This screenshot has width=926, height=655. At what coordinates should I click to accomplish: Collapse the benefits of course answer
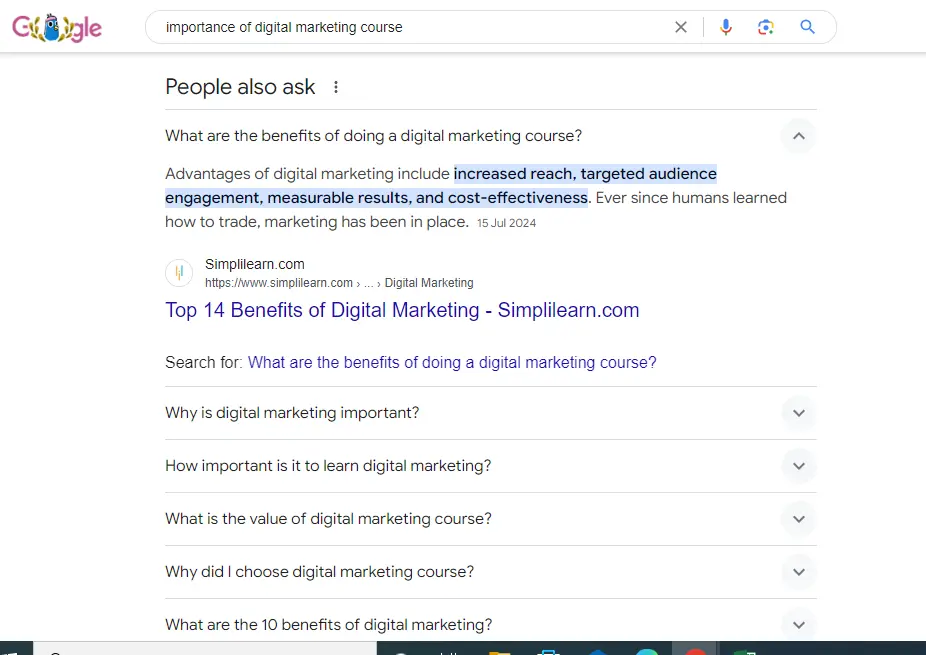tap(798, 136)
